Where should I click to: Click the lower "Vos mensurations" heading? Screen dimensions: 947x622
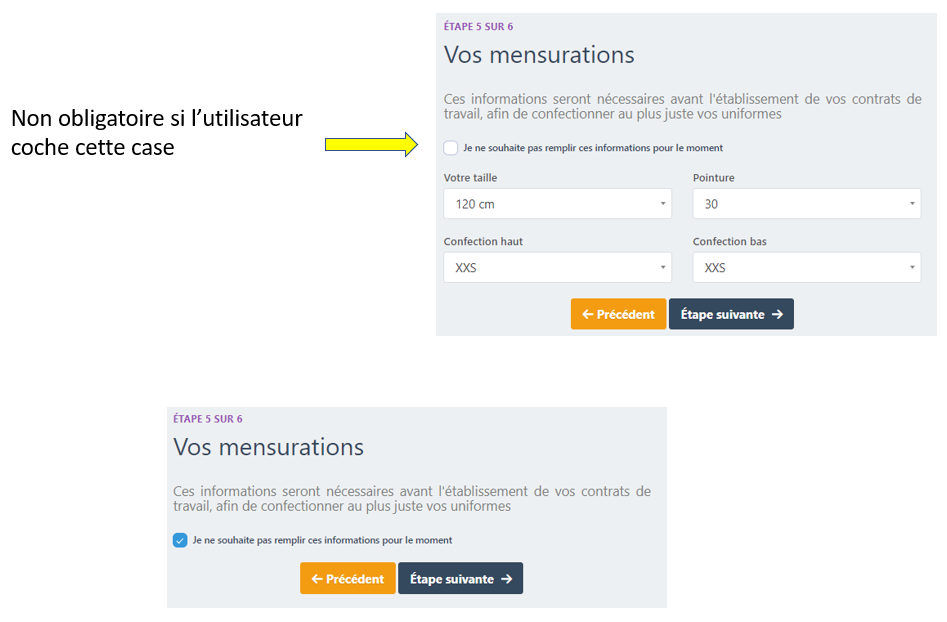pyautogui.click(x=268, y=447)
